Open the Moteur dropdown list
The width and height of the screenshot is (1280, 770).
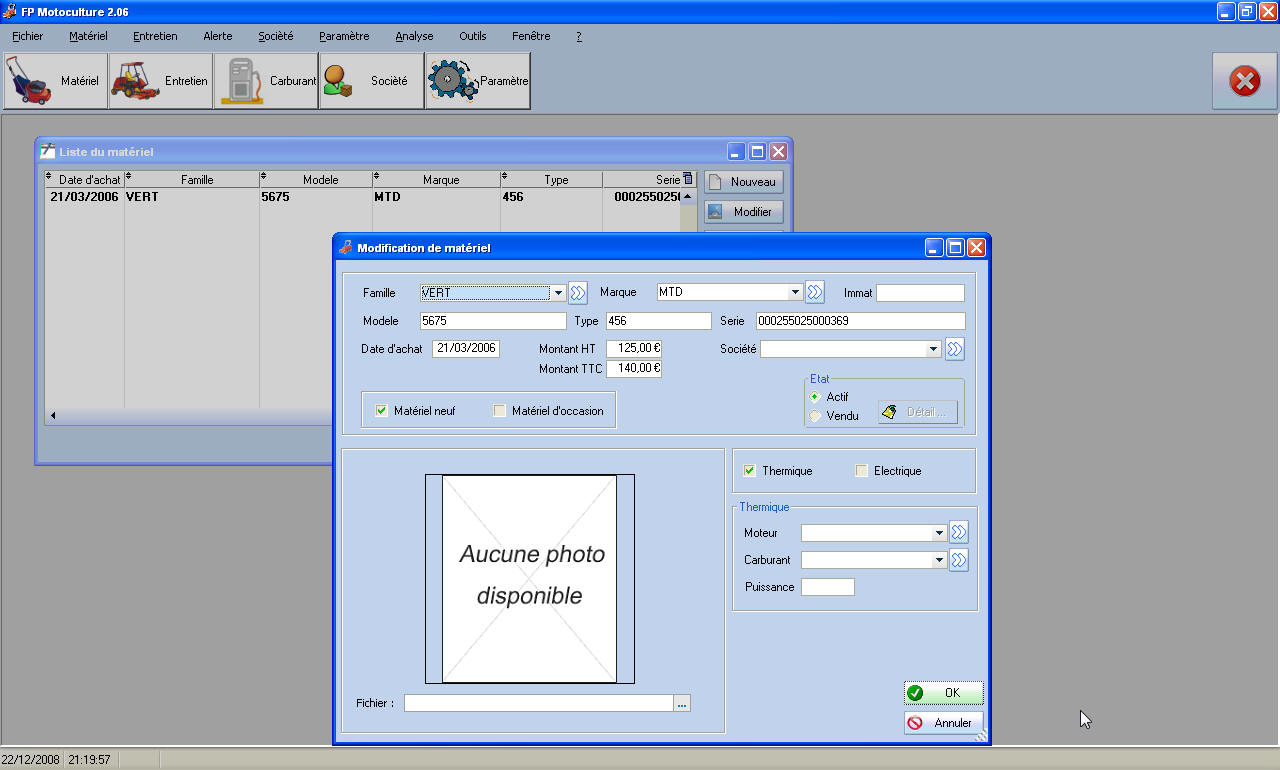[x=938, y=533]
